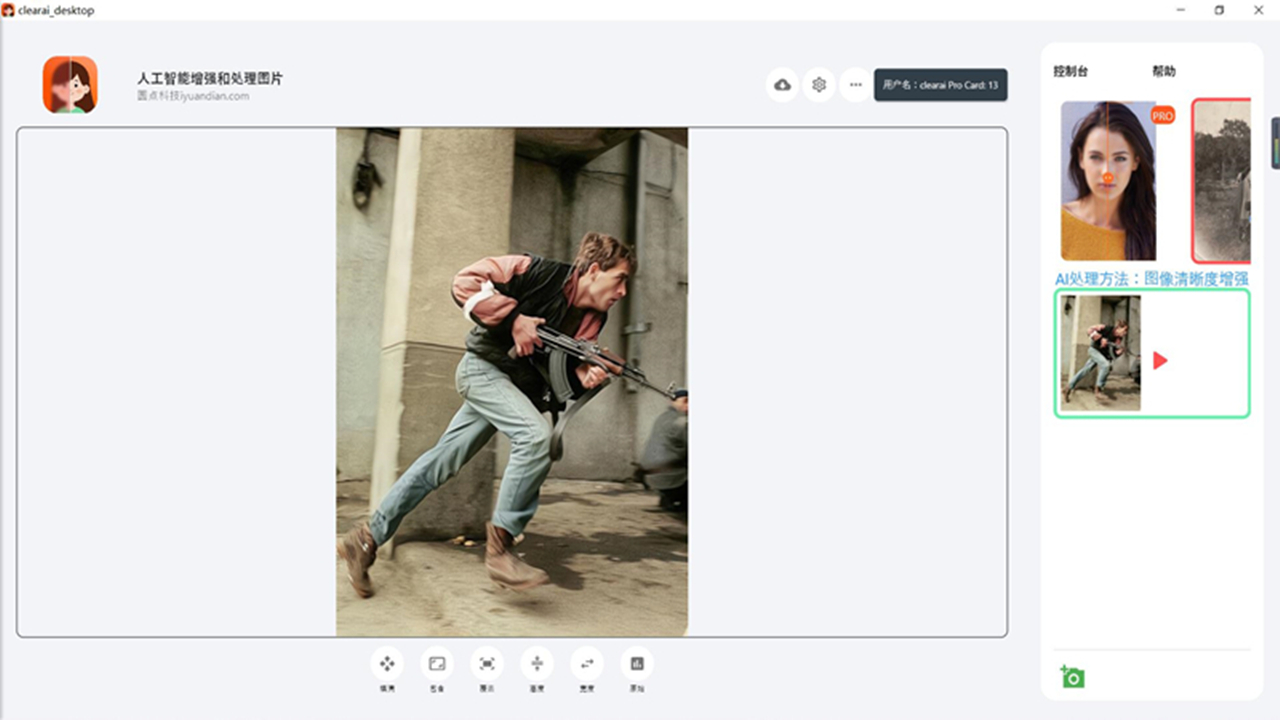Switch to the 控制台 tab
Screen dimensions: 1280x720
(x=1070, y=72)
